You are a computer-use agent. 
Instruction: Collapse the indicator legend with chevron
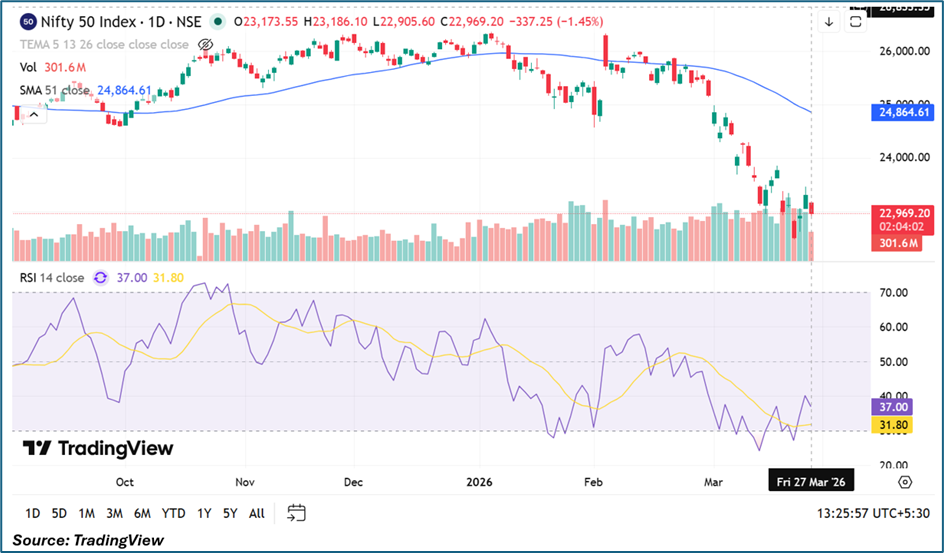click(x=31, y=115)
